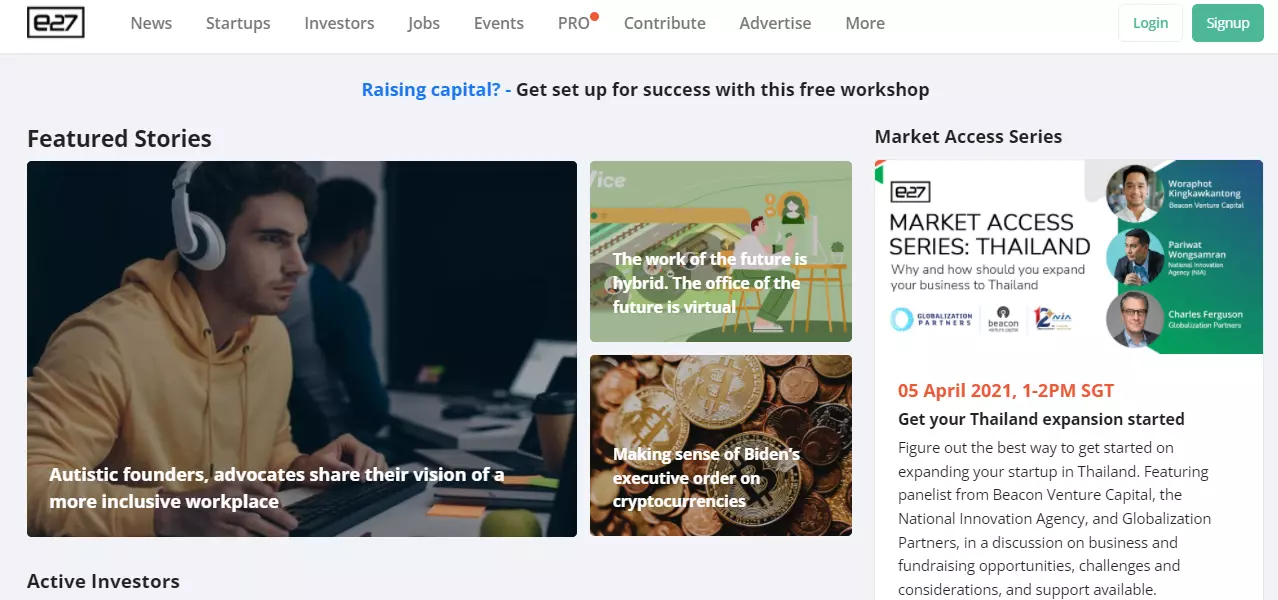Click Woraphot Kingkawkantong's speaker photo
This screenshot has height=600, width=1278.
point(1136,193)
